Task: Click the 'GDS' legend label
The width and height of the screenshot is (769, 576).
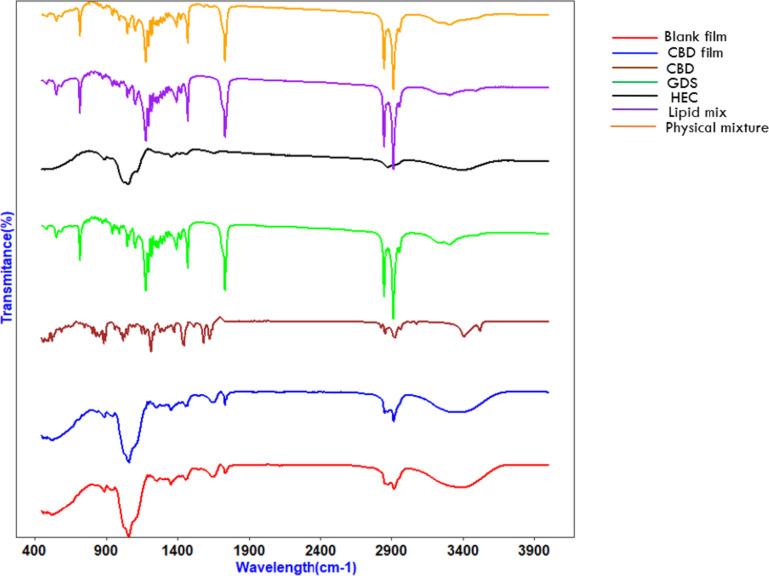Action: [x=682, y=82]
